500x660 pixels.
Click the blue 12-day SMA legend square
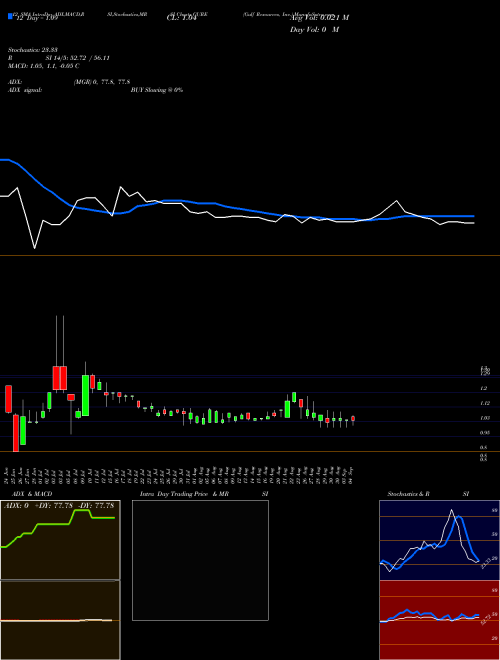click(x=10, y=16)
